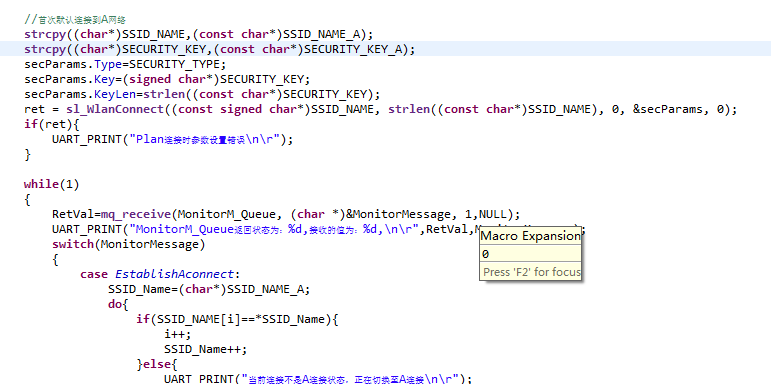Click MonitorMessage inside the switch parentheses
Viewport: 771px width, 384px height.
(149, 244)
